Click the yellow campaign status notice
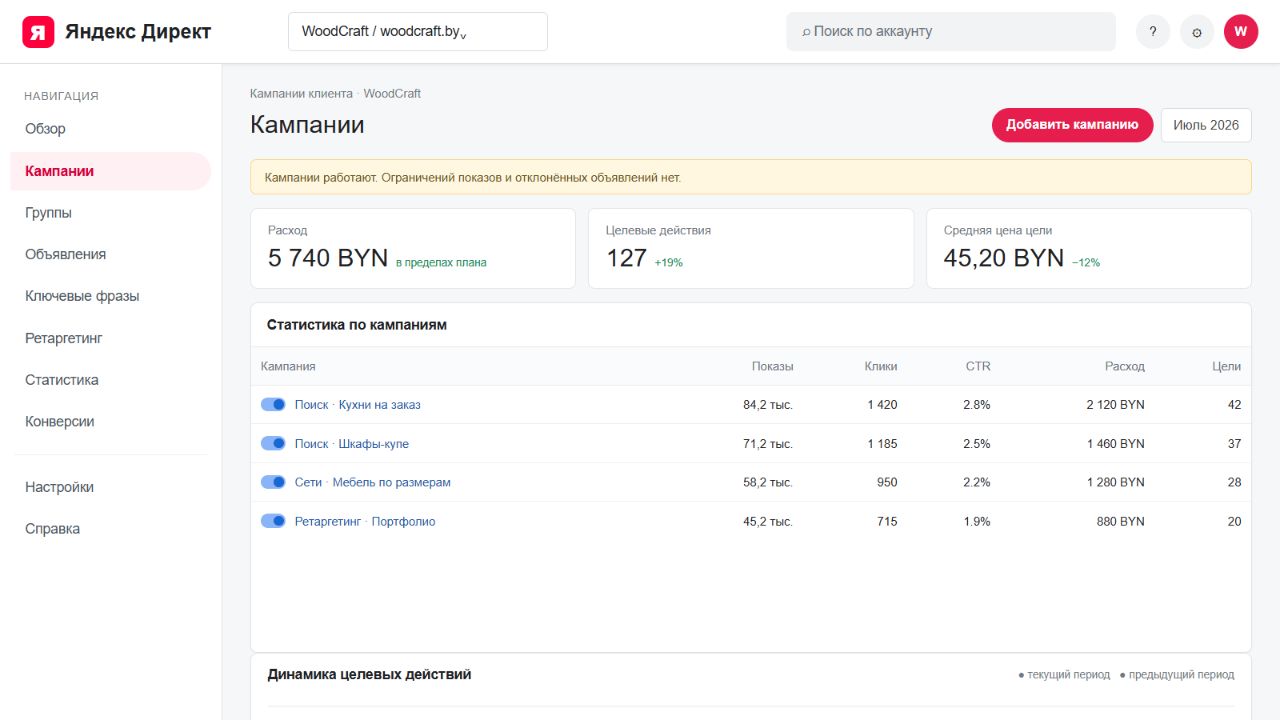1280x720 pixels. coord(751,177)
